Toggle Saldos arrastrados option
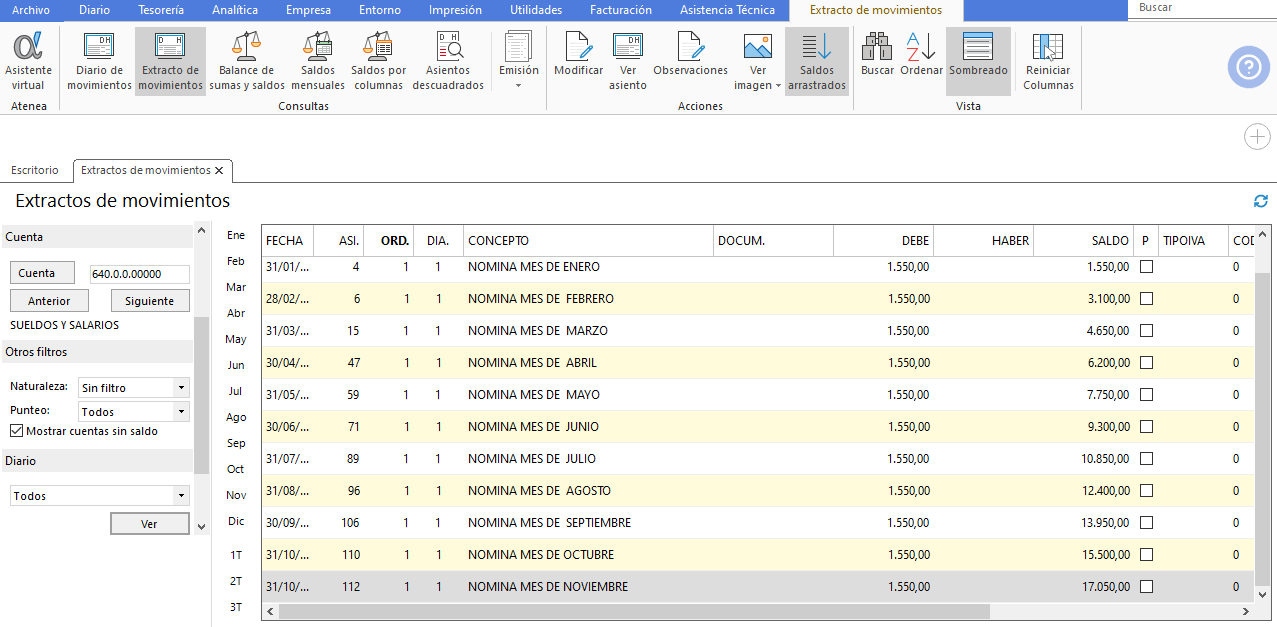Viewport: 1277px width, 627px height. click(817, 61)
